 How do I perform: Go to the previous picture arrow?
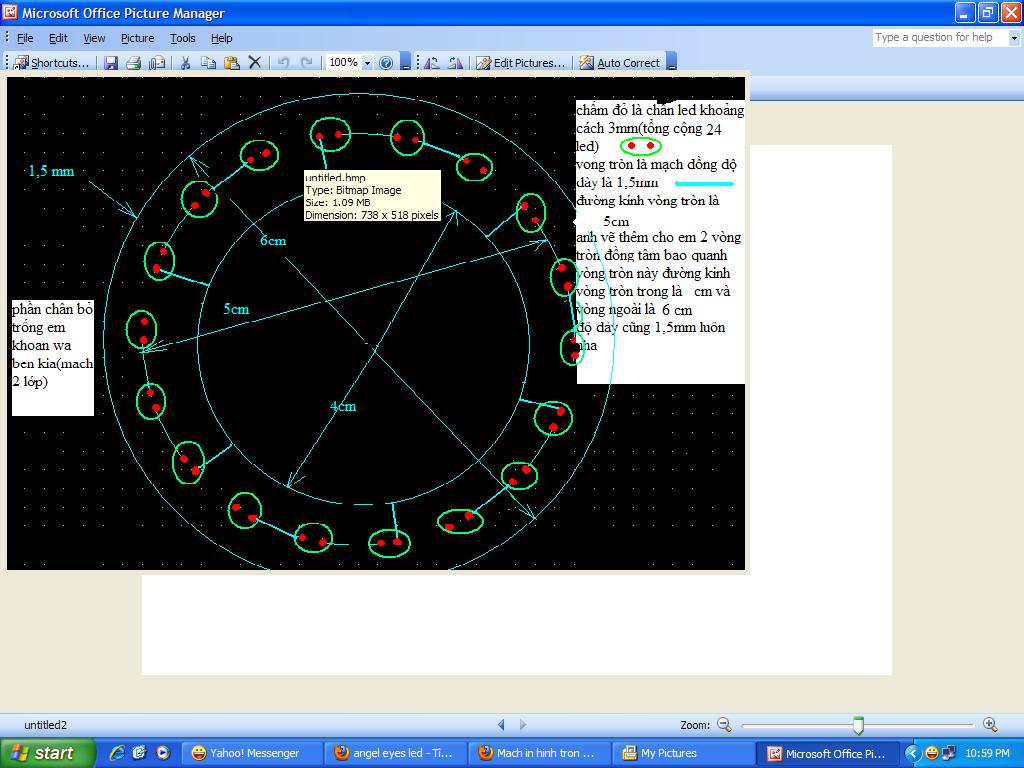tap(502, 725)
